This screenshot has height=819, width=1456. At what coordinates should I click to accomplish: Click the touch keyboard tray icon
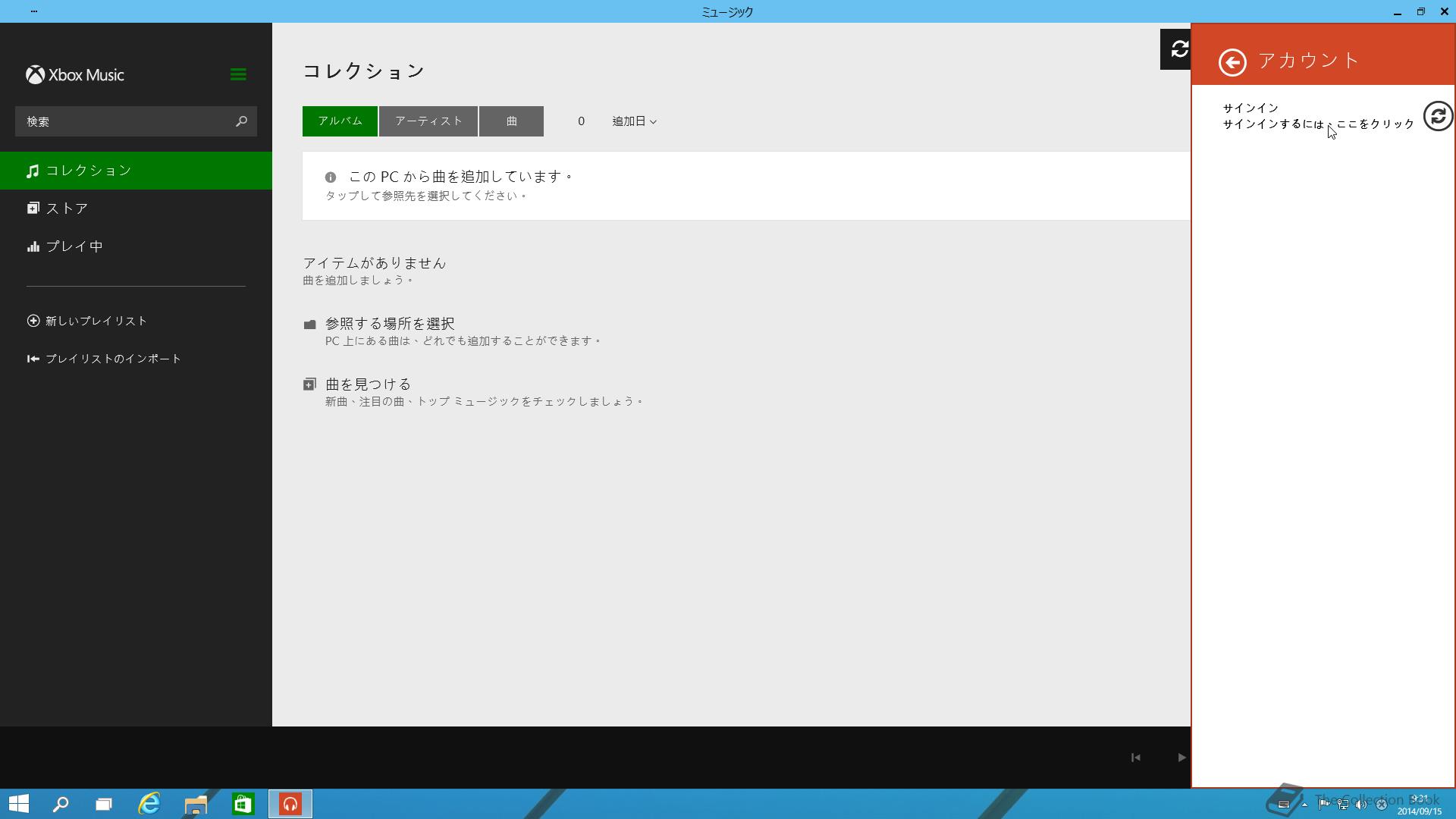(x=1284, y=805)
